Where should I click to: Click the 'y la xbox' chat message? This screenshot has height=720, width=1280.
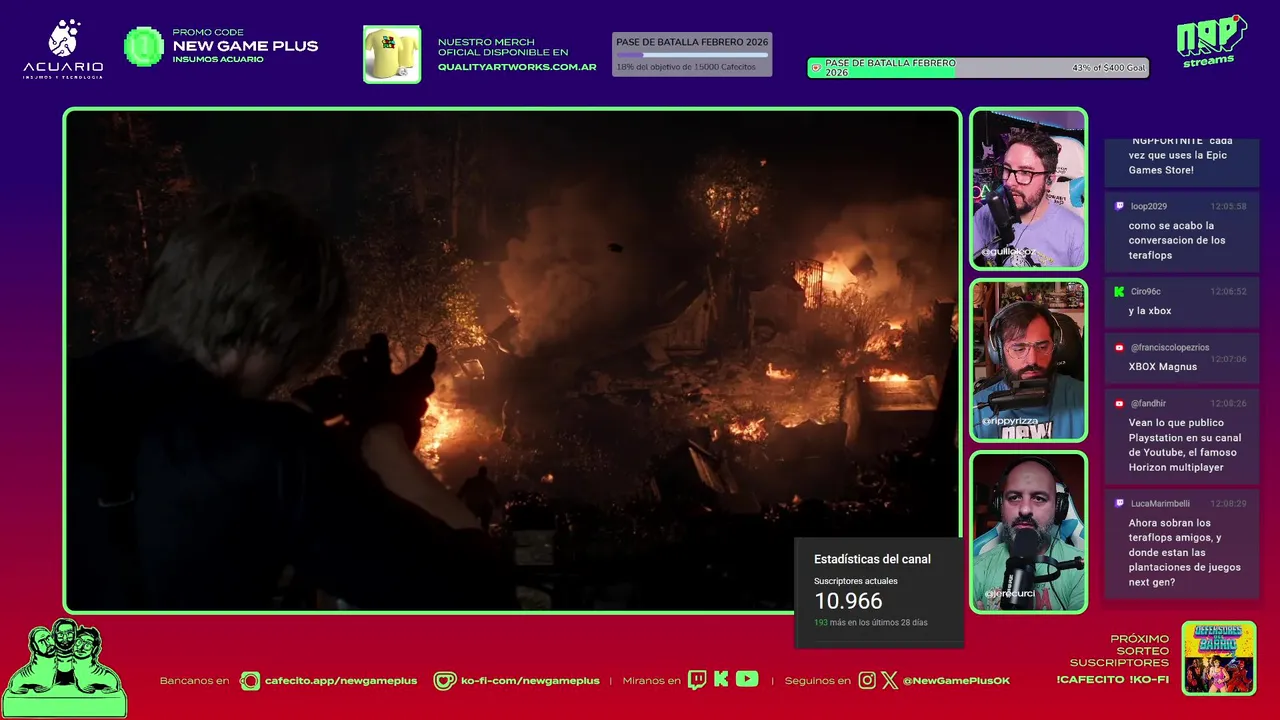coord(1150,311)
